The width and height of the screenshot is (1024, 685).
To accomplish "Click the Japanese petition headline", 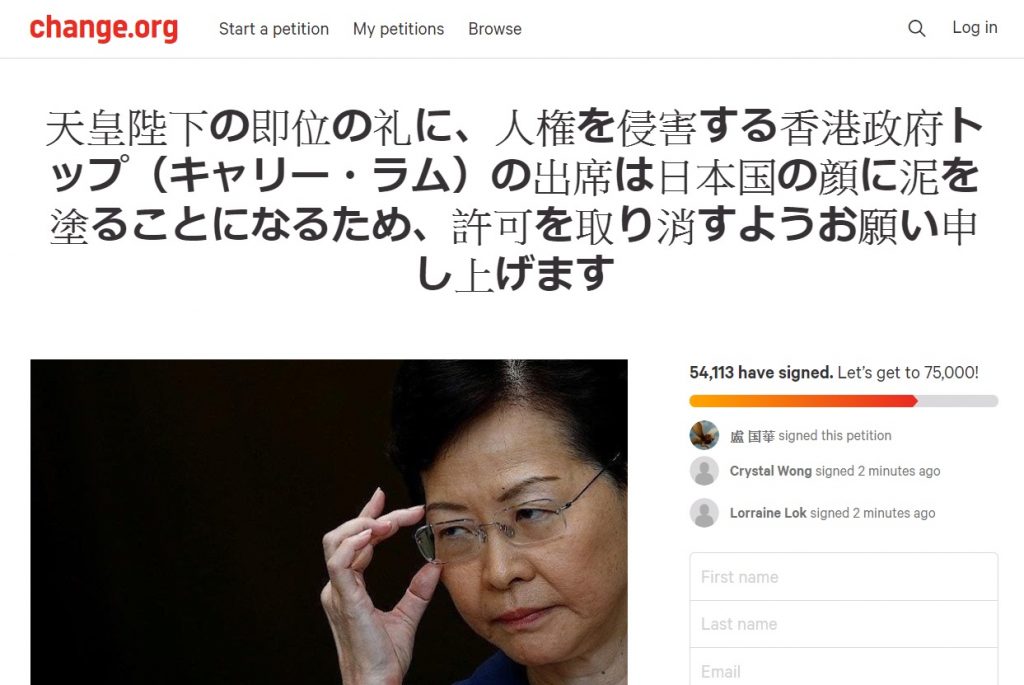I will [514, 200].
